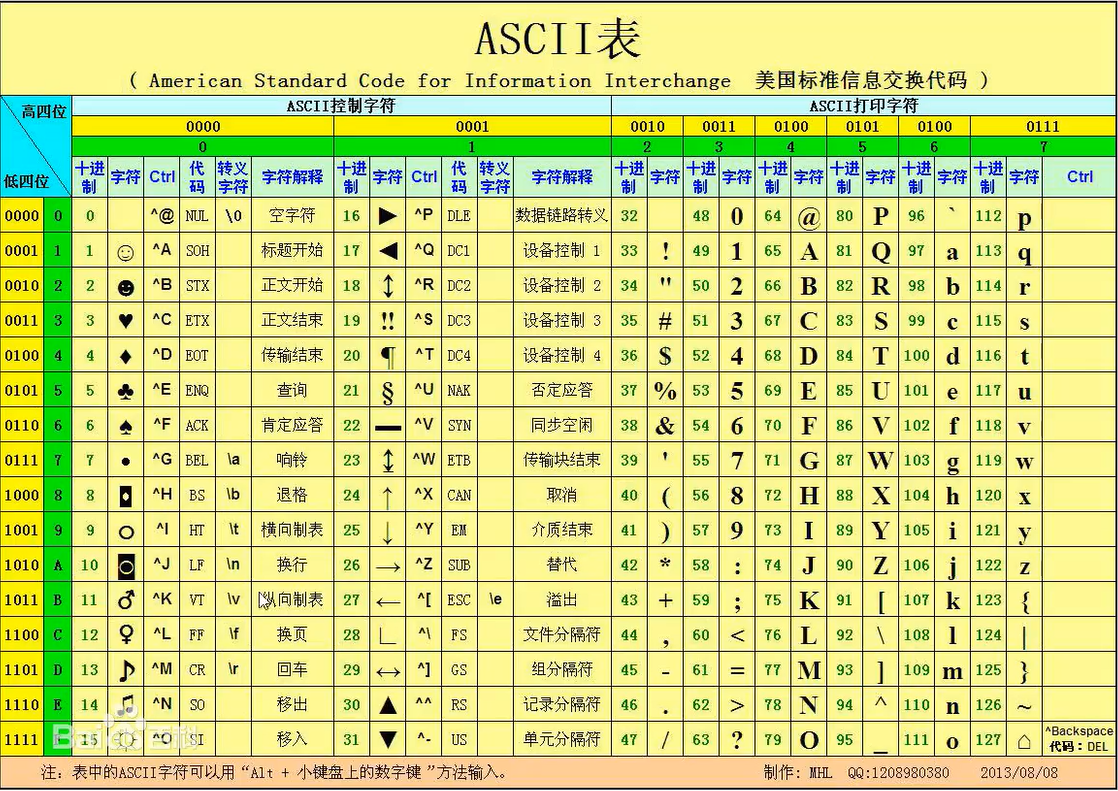Select the "NAK" code cell

pyautogui.click(x=459, y=390)
